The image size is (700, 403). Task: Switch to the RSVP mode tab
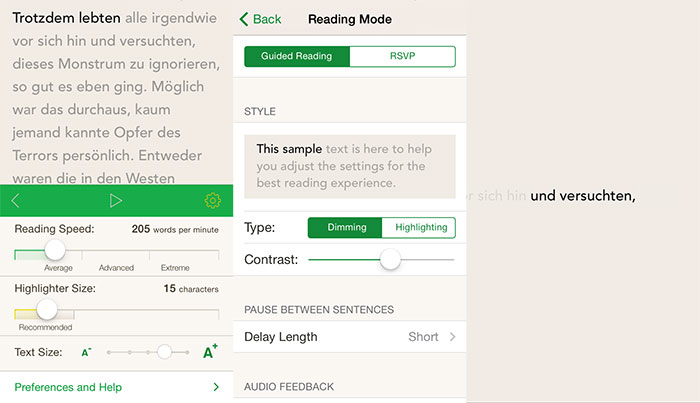tap(403, 56)
